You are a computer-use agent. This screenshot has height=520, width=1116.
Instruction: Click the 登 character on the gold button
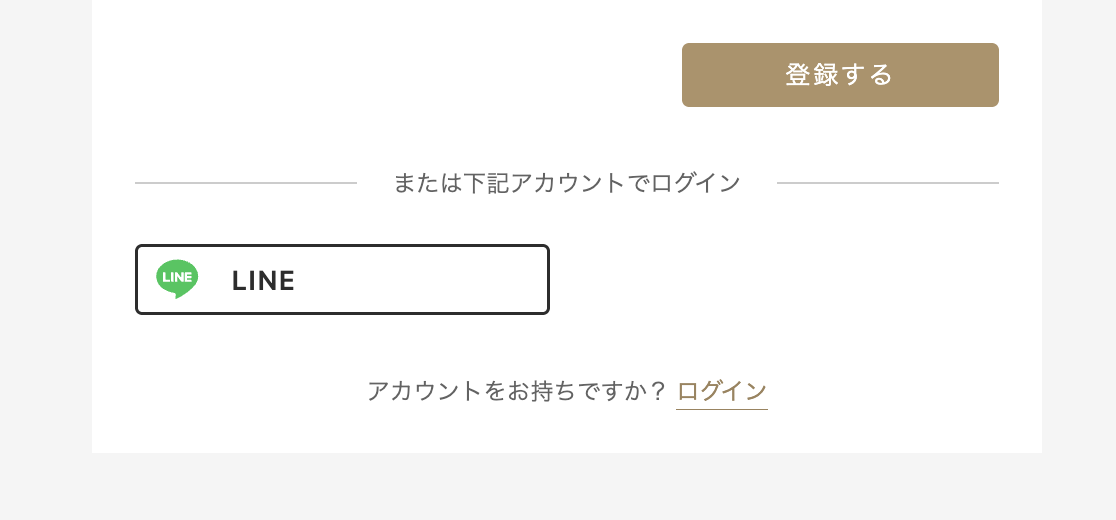(798, 75)
